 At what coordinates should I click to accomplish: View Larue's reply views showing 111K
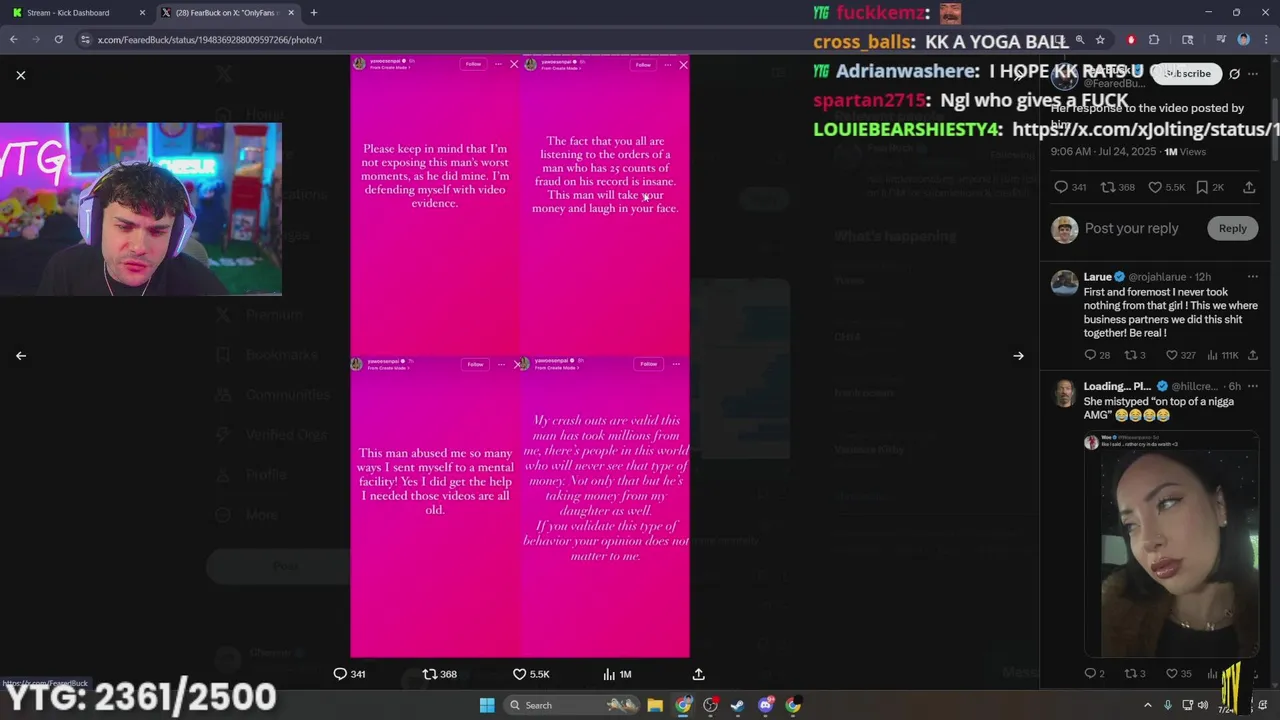[1223, 355]
